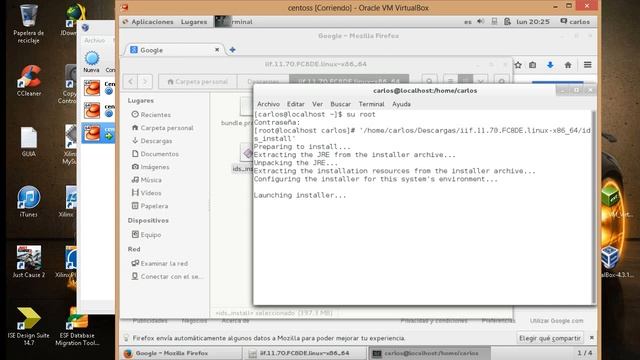Open a new Firefox tab with plus
The height and width of the screenshot is (360, 640).
pyautogui.click(x=232, y=50)
